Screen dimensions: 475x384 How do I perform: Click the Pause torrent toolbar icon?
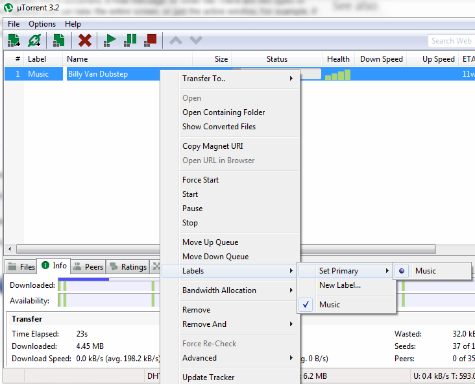point(130,40)
